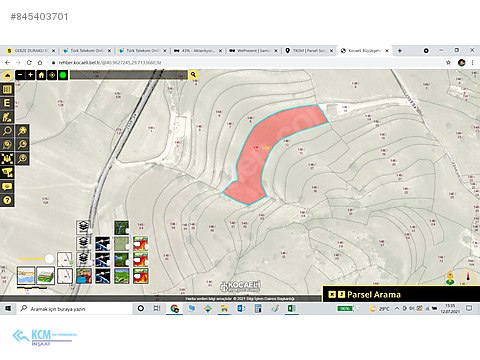Toggle the topmost layer stack option
Screen dimensions: 480x360
(x=84, y=227)
